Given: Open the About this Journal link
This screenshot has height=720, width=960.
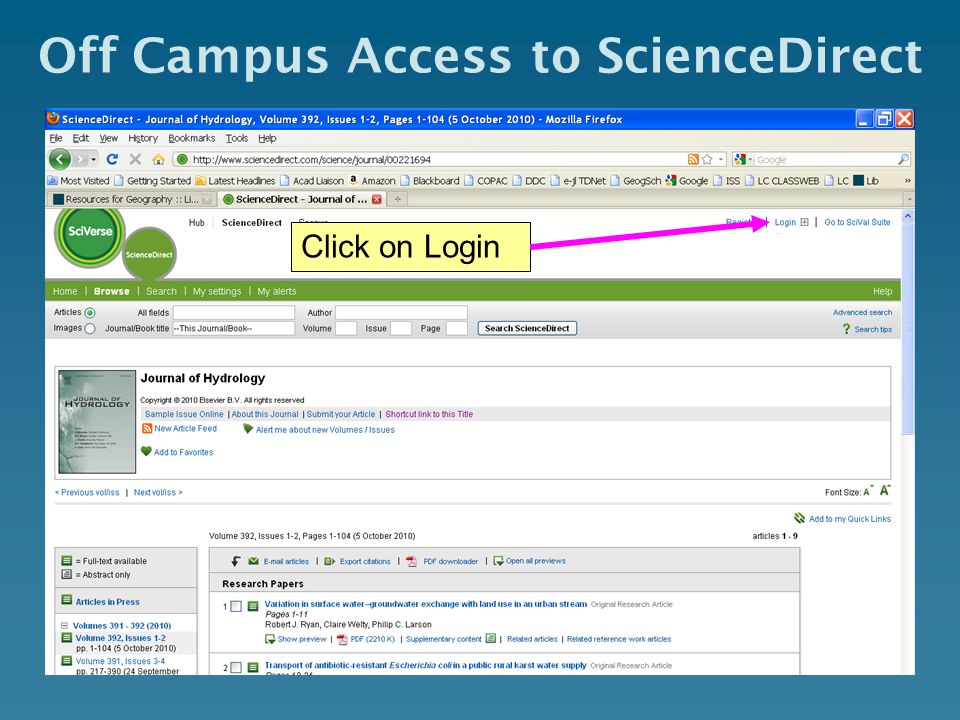Looking at the screenshot, I should (x=265, y=414).
